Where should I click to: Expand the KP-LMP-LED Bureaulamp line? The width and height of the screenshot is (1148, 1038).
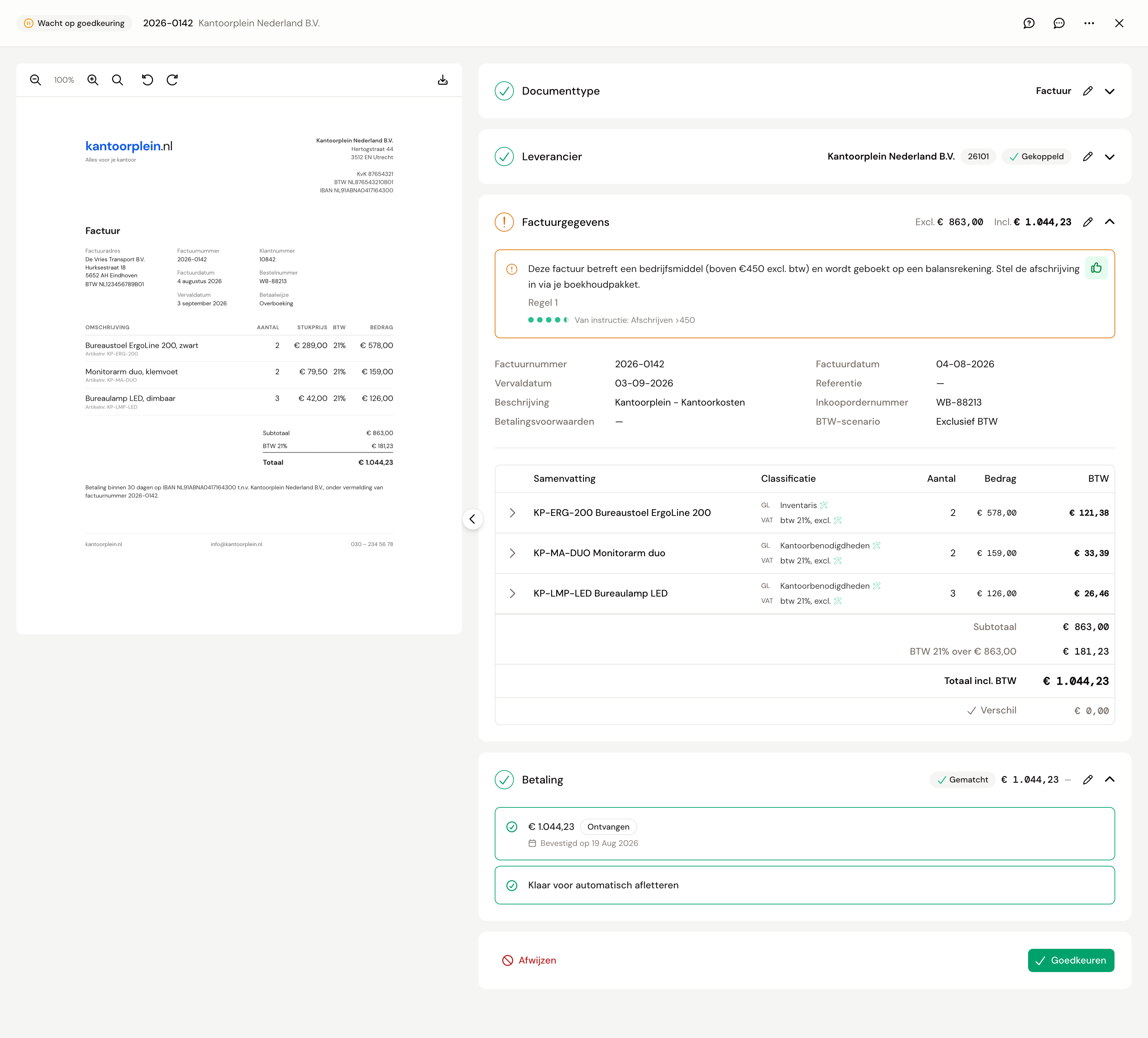[x=512, y=593]
